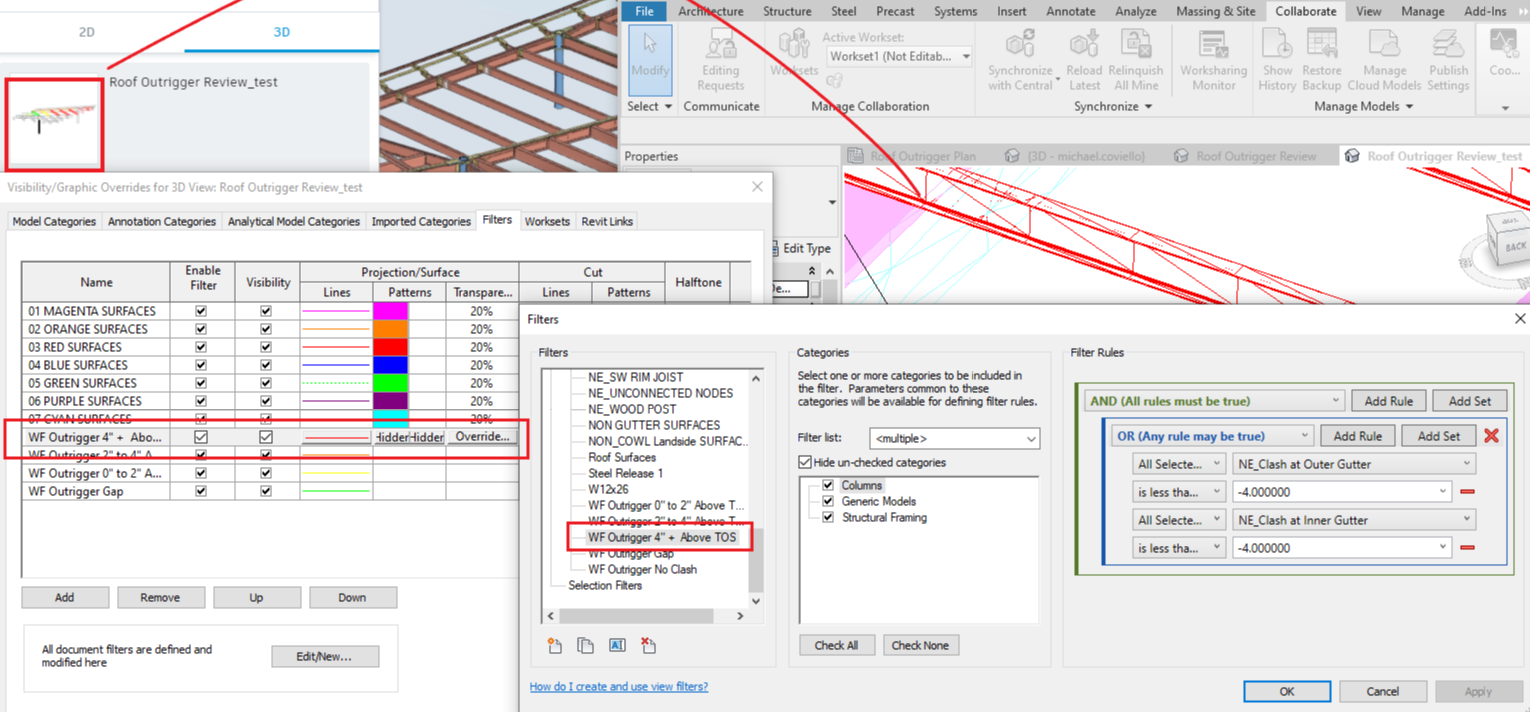Open NE_Clash at Outer Gutter parameter dropdown

pyautogui.click(x=1354, y=464)
